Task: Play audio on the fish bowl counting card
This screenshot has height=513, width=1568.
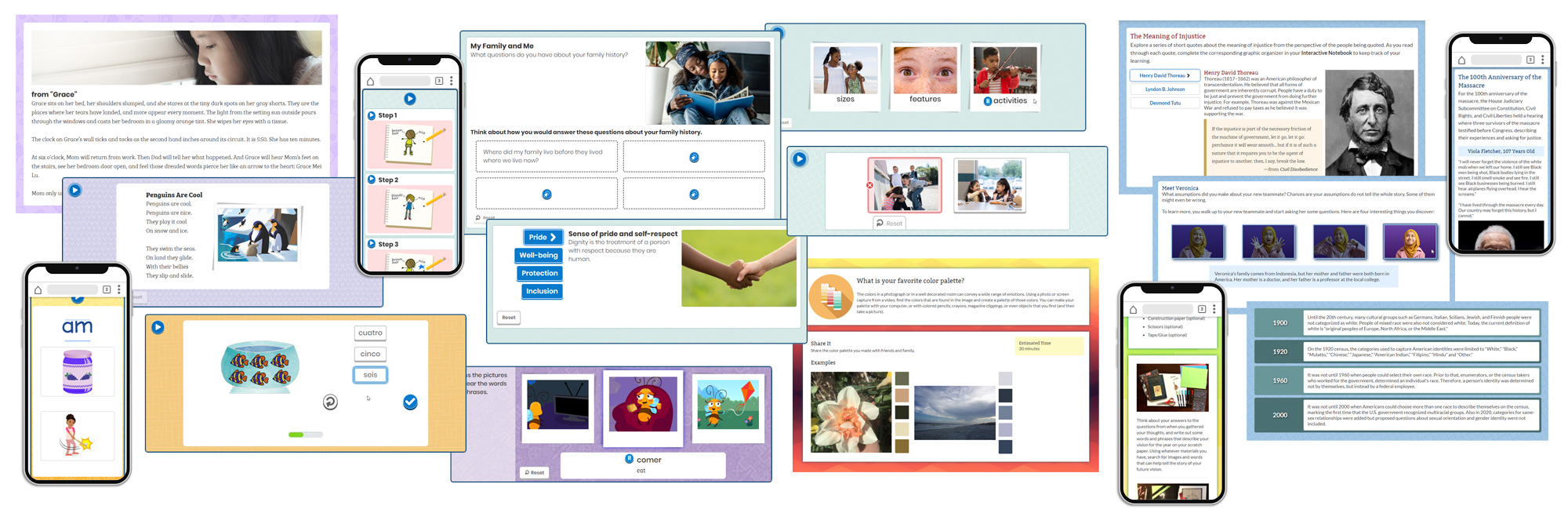Action: point(158,327)
